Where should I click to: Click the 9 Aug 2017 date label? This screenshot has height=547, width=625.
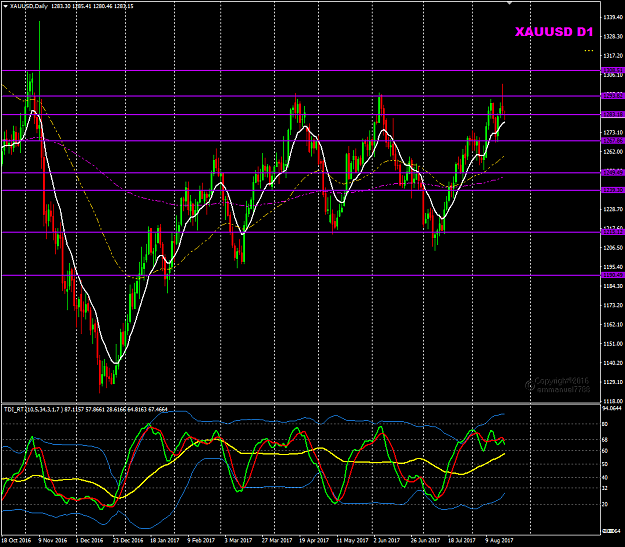click(x=499, y=541)
